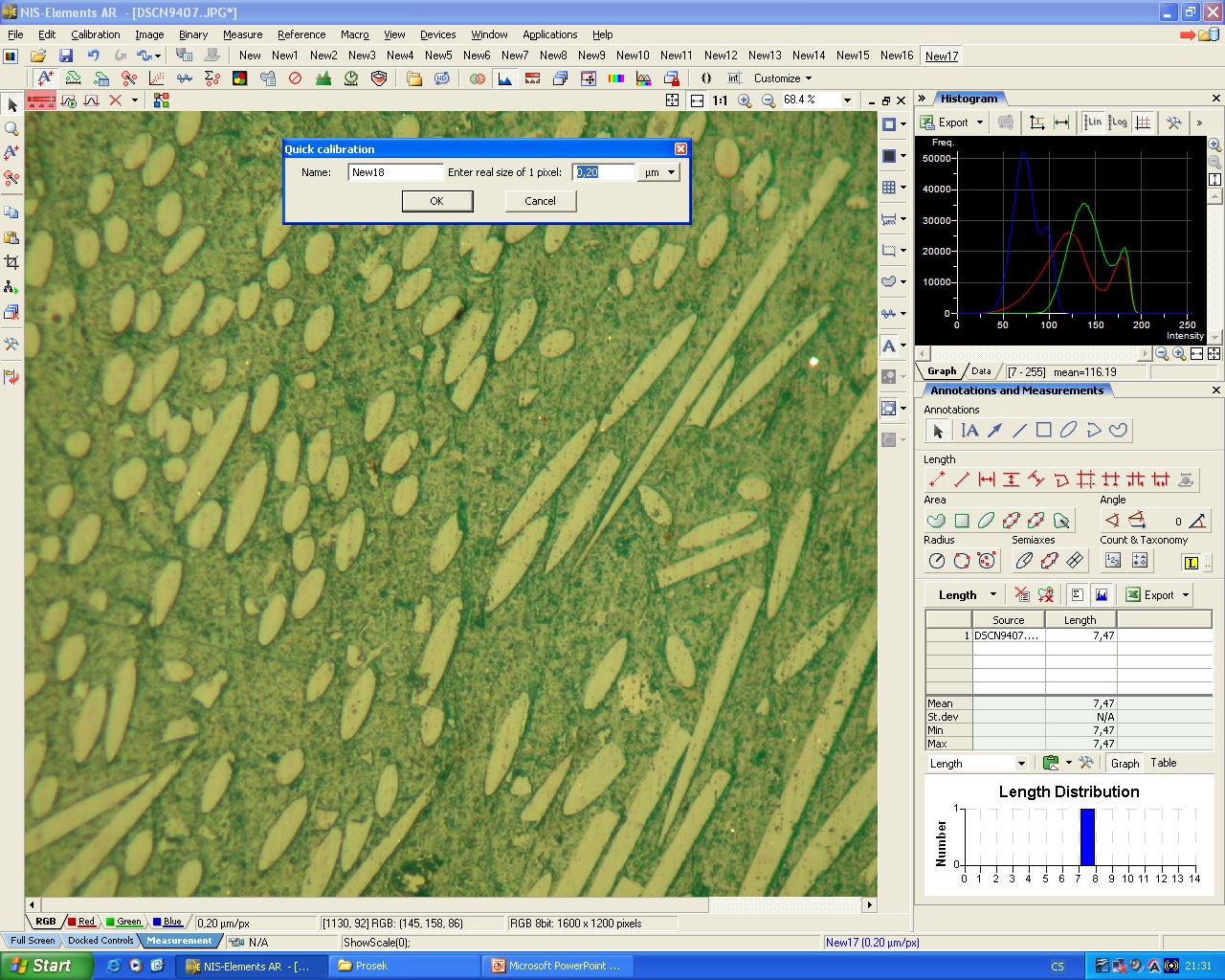The height and width of the screenshot is (980, 1225).
Task: Select the rectangle annotation tool
Action: [x=1044, y=431]
